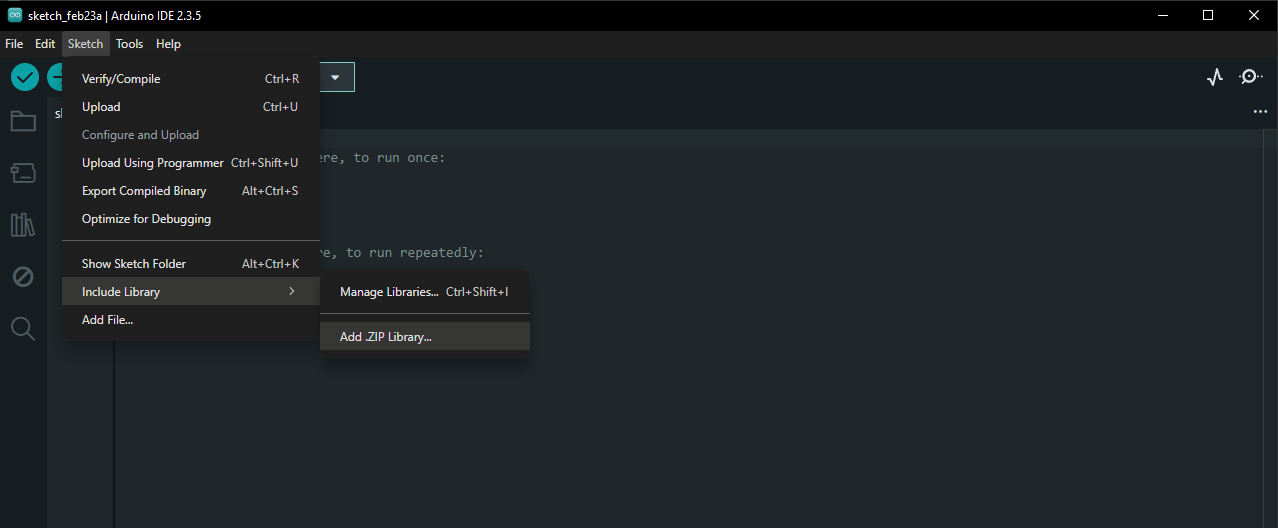Select Upload Using Programmer
Screen dimensions: 1278x528
[x=191, y=163]
